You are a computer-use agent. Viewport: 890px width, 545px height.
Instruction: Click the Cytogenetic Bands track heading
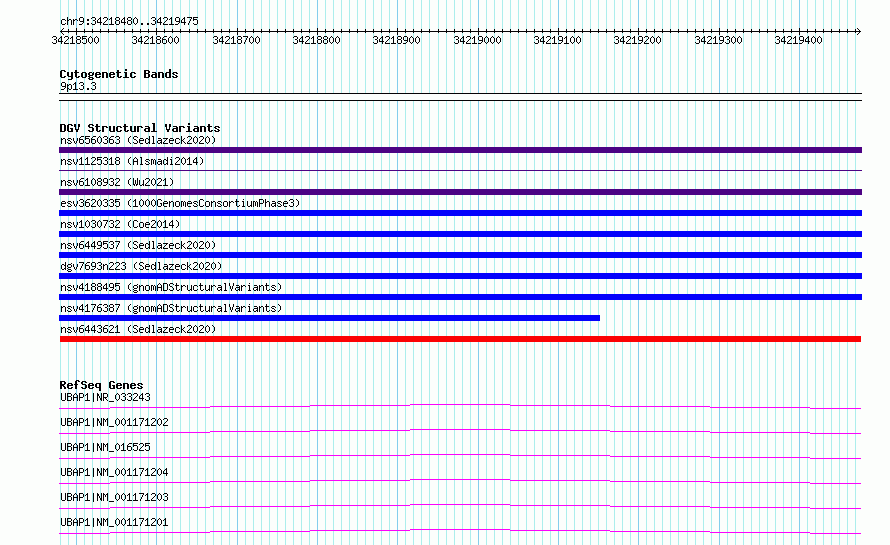[x=119, y=74]
